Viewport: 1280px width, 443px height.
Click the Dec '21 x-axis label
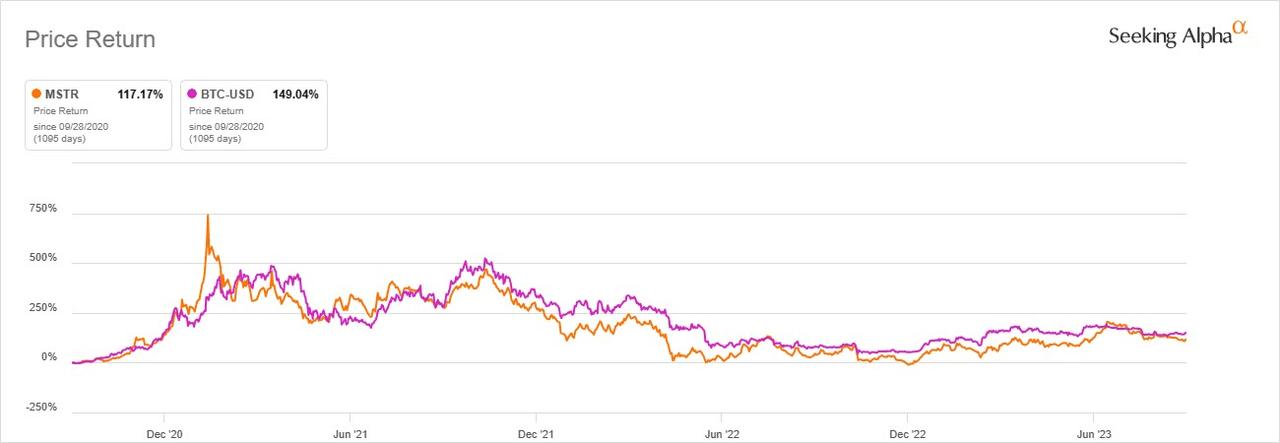pyautogui.click(x=536, y=432)
